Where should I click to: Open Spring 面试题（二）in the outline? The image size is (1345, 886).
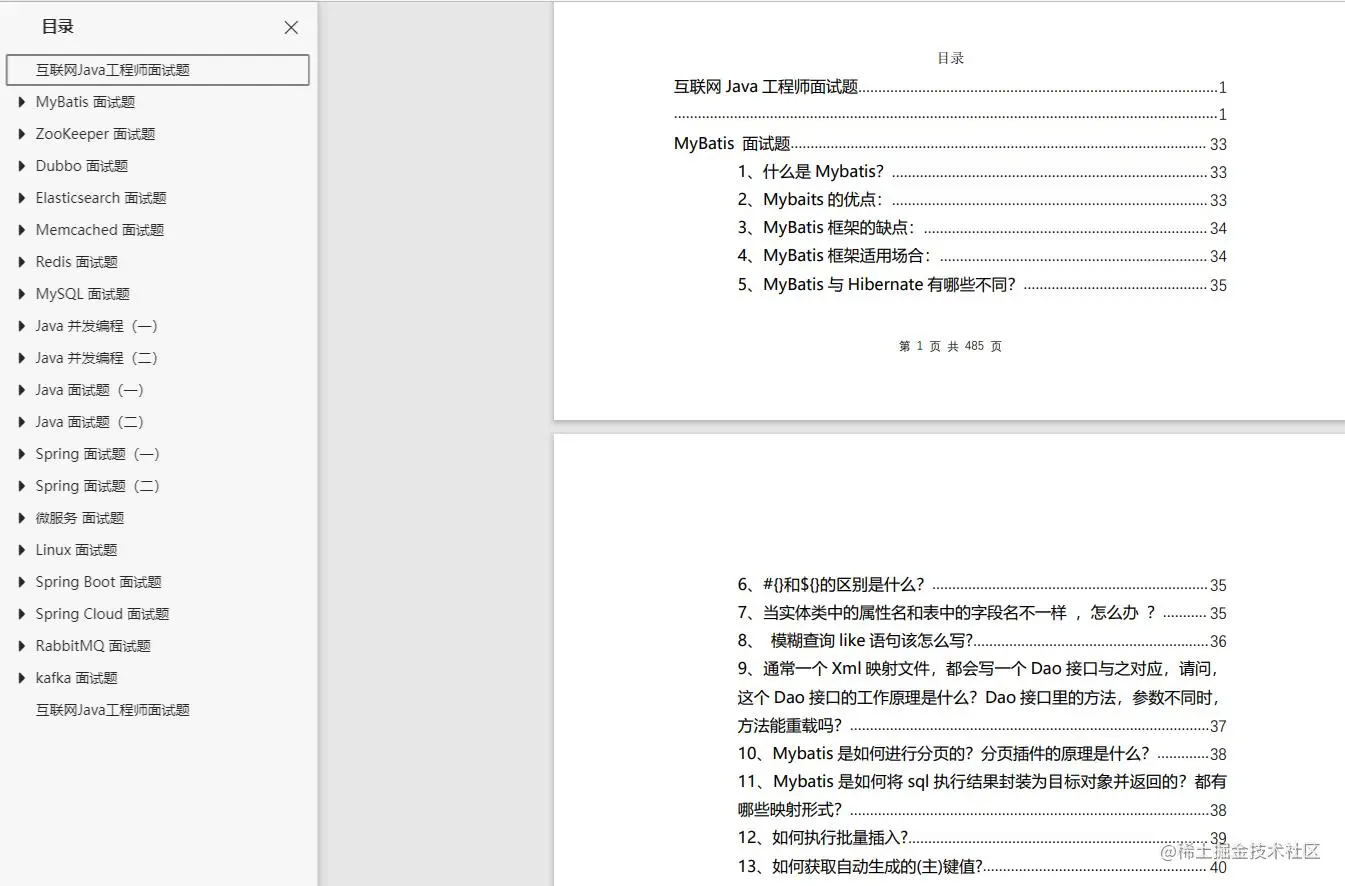98,486
